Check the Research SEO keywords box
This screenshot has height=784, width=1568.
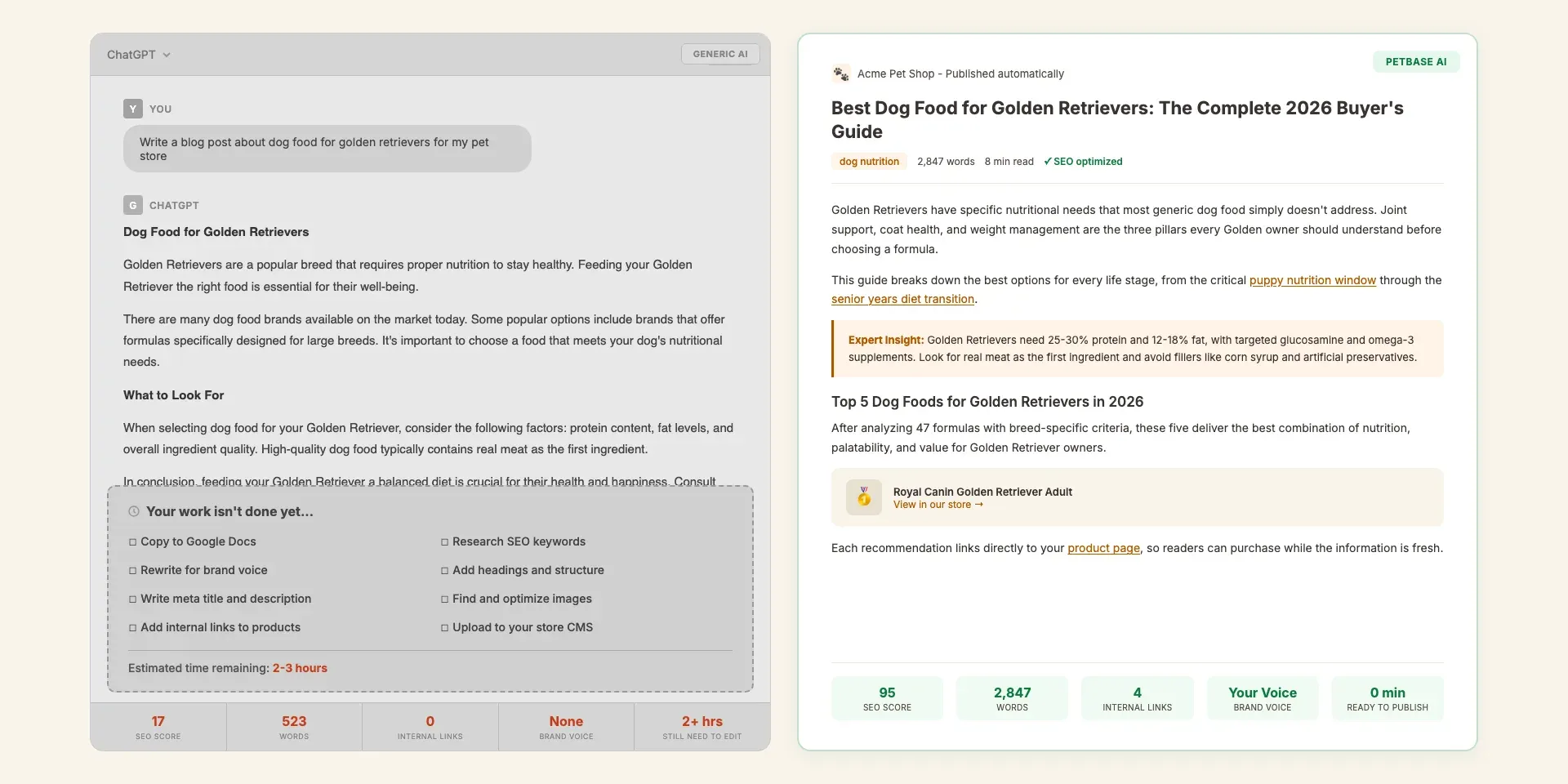click(444, 542)
